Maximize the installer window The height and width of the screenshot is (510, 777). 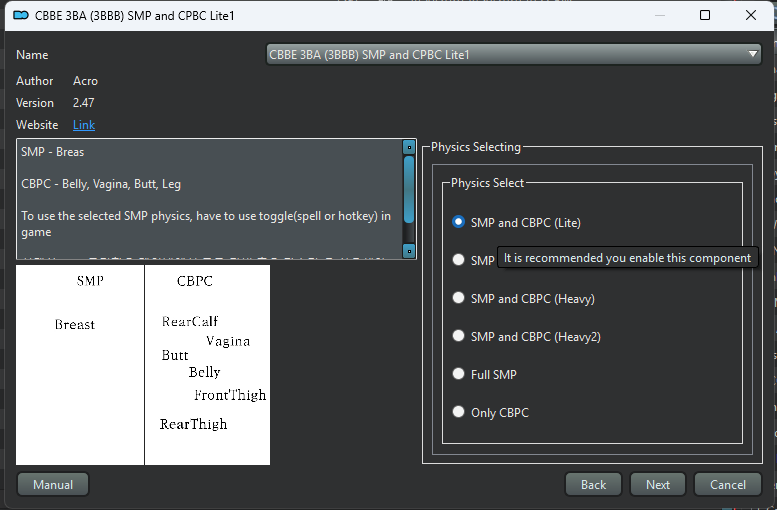[x=705, y=15]
